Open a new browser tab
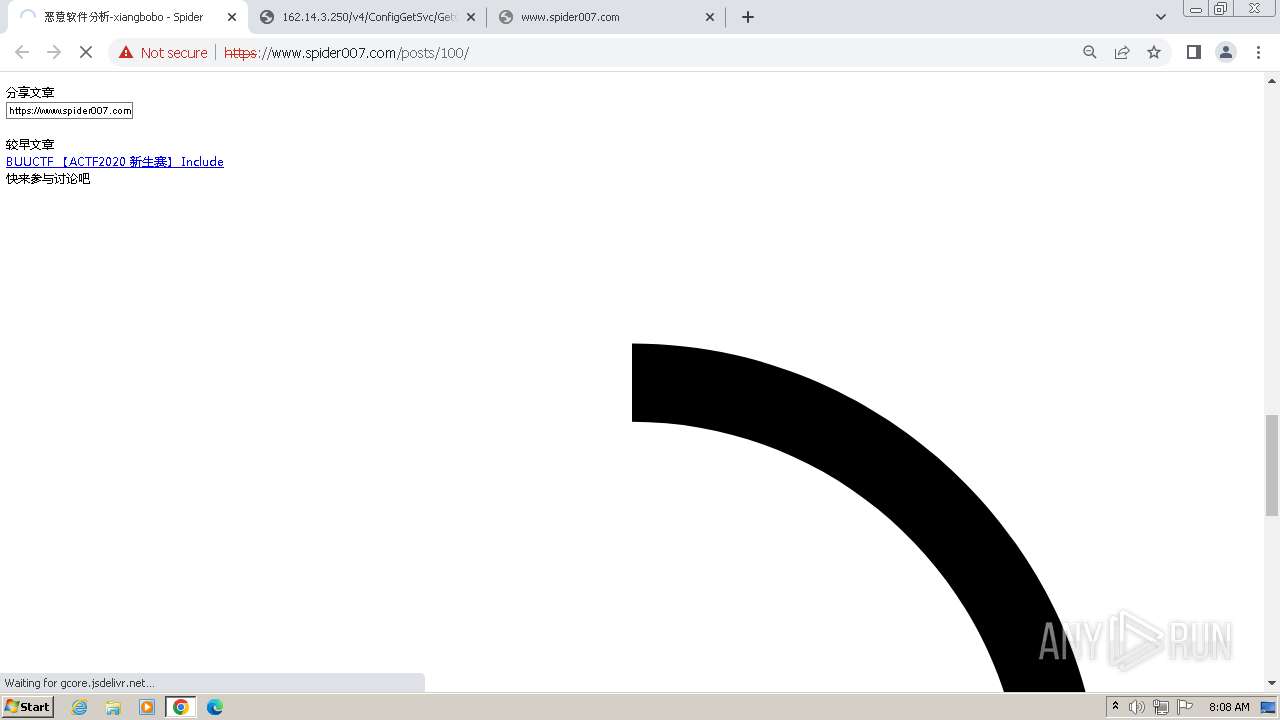Image resolution: width=1280 pixels, height=720 pixels. click(x=747, y=17)
